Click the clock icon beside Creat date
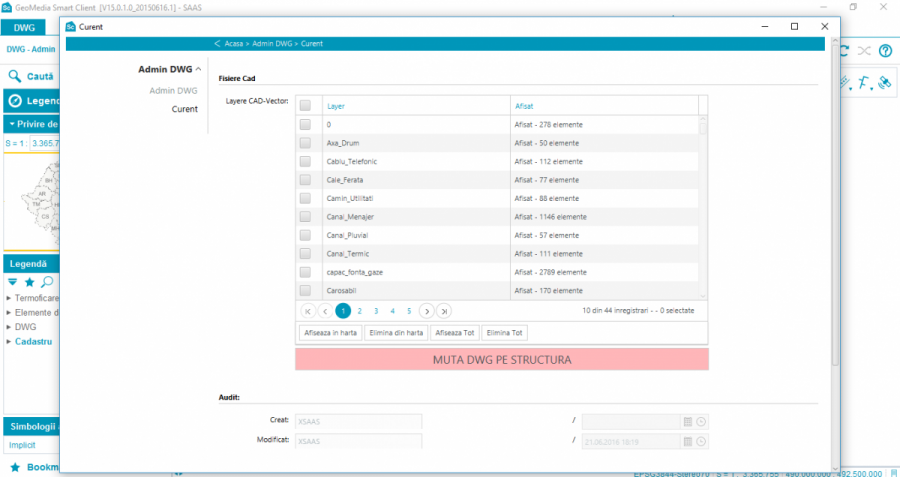 point(701,422)
